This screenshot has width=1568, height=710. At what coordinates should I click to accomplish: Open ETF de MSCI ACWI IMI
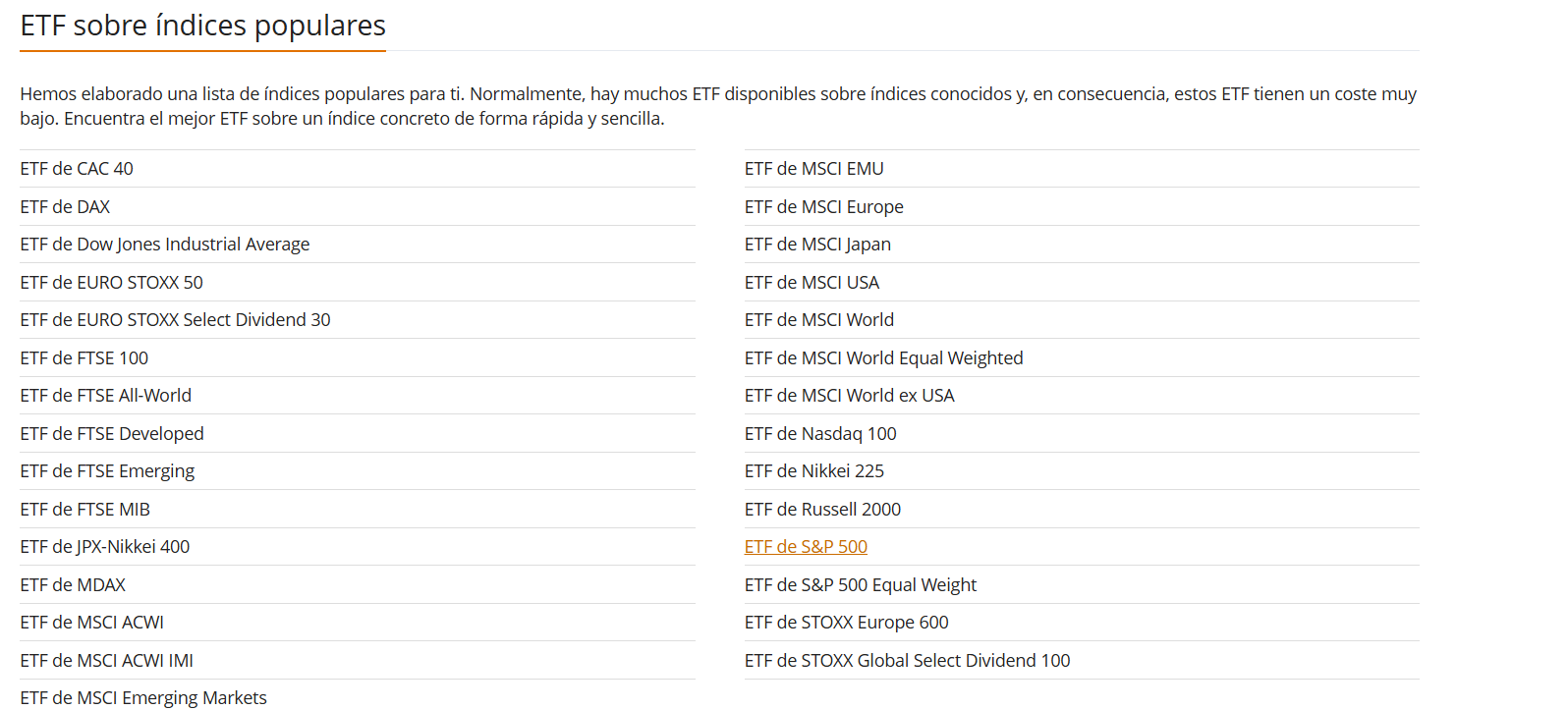pos(107,661)
